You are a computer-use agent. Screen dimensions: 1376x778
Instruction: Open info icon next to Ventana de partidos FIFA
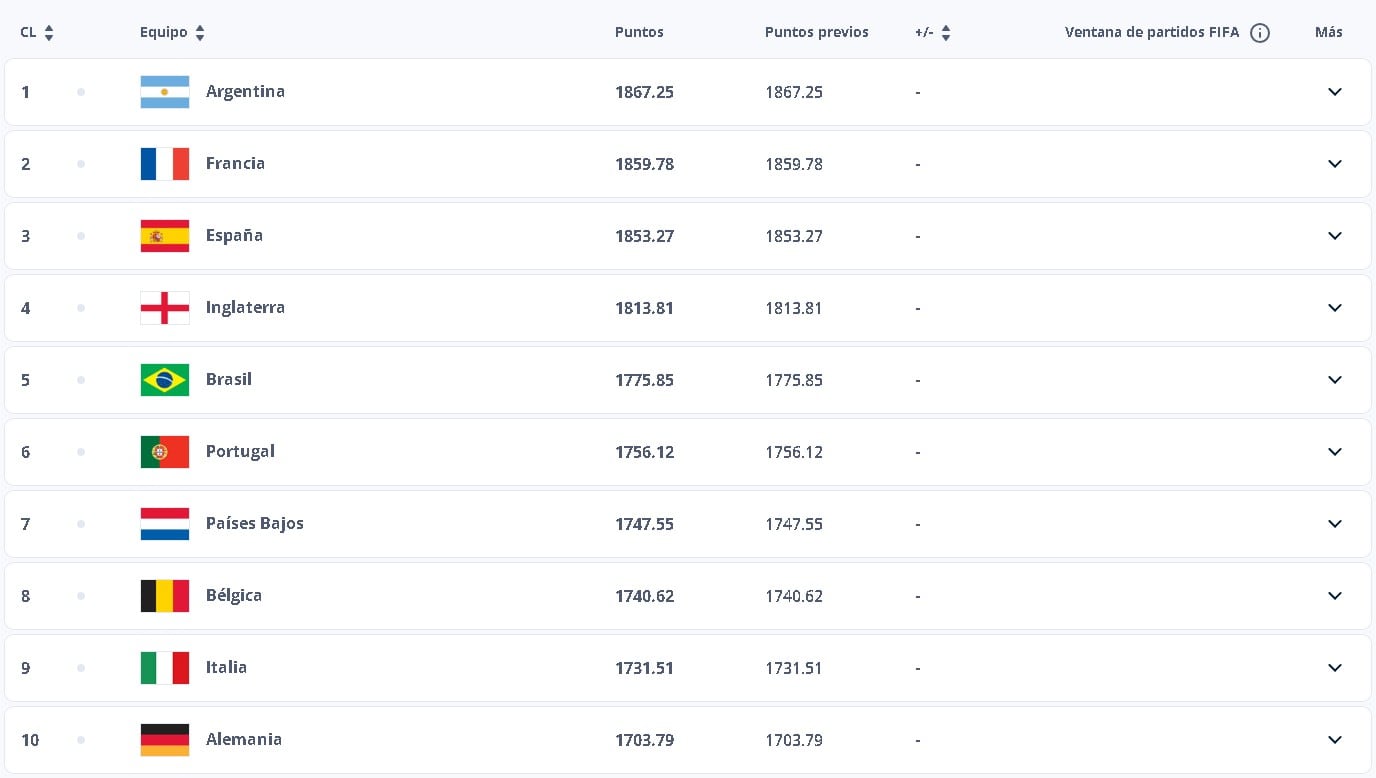coord(1260,33)
